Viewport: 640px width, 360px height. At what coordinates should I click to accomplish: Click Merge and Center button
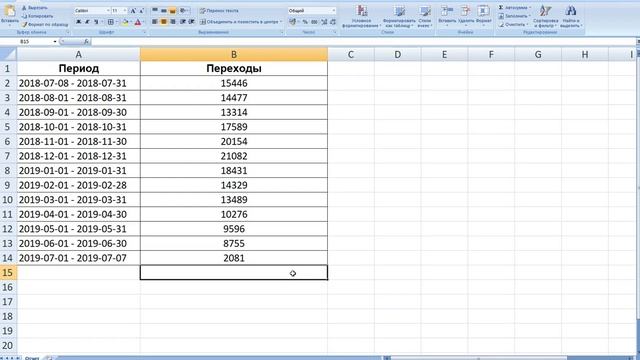click(x=240, y=22)
